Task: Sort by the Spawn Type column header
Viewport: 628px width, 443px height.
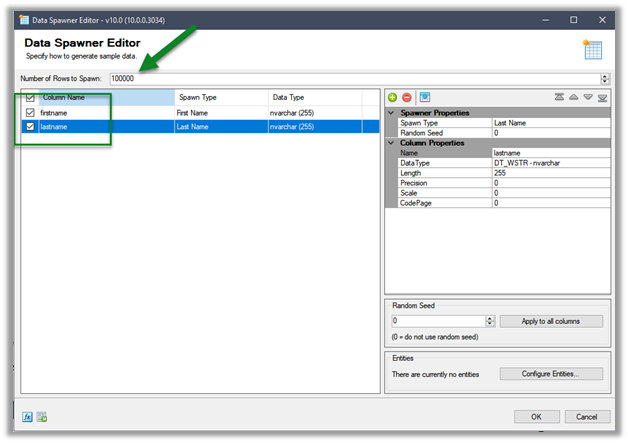Action: coord(218,98)
